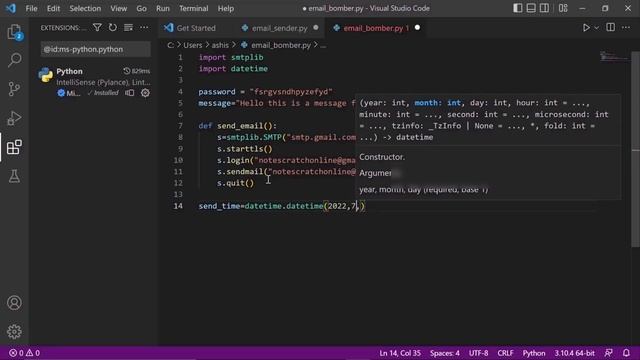Click the password variable on line 4
The width and height of the screenshot is (640, 360).
tap(217, 92)
